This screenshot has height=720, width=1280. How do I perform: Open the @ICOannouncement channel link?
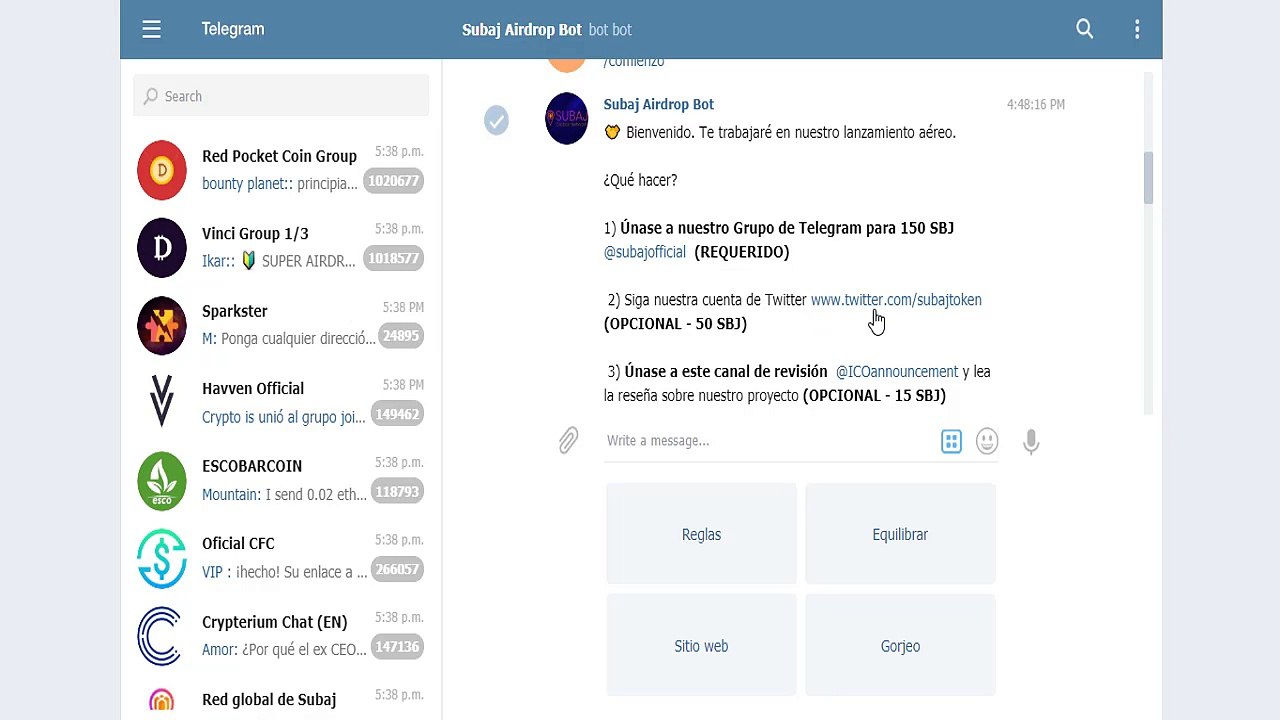point(897,372)
